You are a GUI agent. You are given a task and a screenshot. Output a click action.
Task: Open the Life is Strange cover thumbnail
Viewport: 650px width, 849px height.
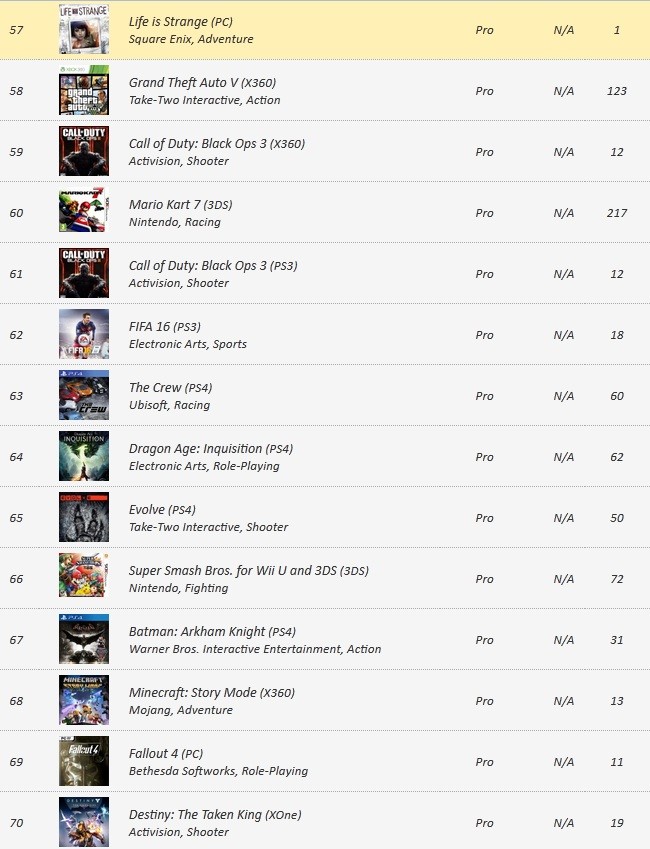[x=84, y=29]
